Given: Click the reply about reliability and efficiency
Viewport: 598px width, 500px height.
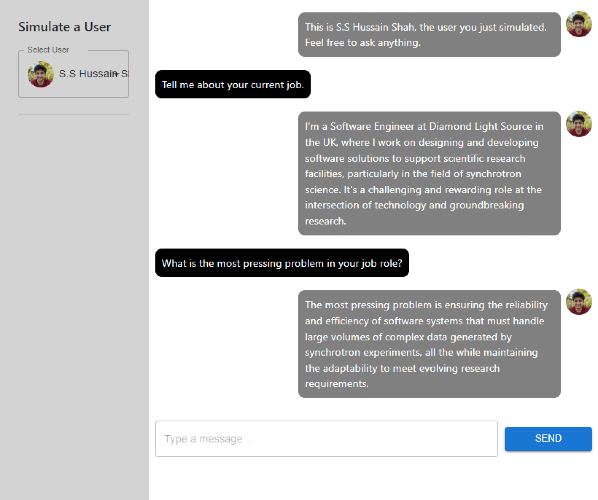Looking at the screenshot, I should click(x=429, y=344).
